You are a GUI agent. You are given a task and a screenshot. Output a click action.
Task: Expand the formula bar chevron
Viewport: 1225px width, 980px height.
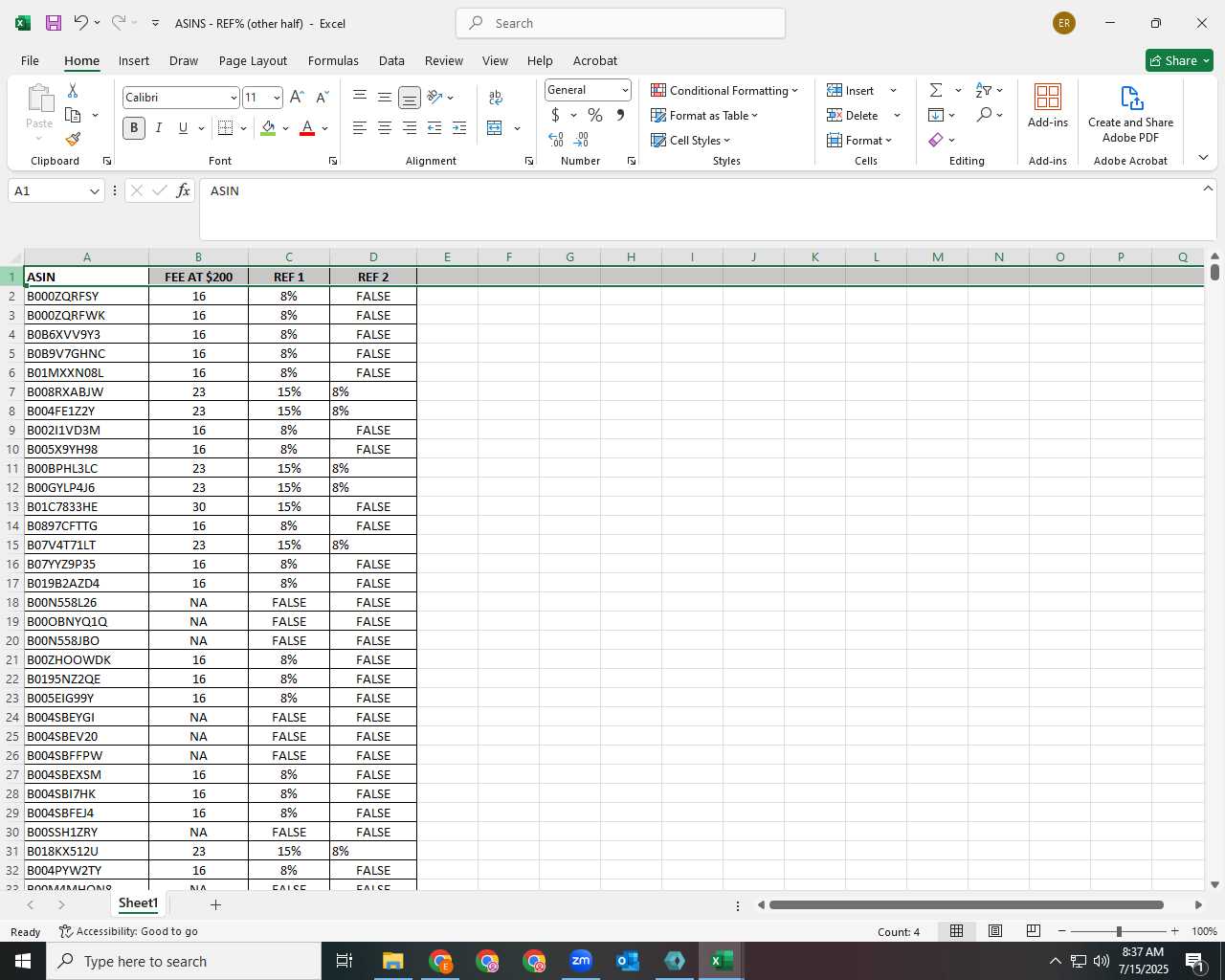tap(1208, 189)
